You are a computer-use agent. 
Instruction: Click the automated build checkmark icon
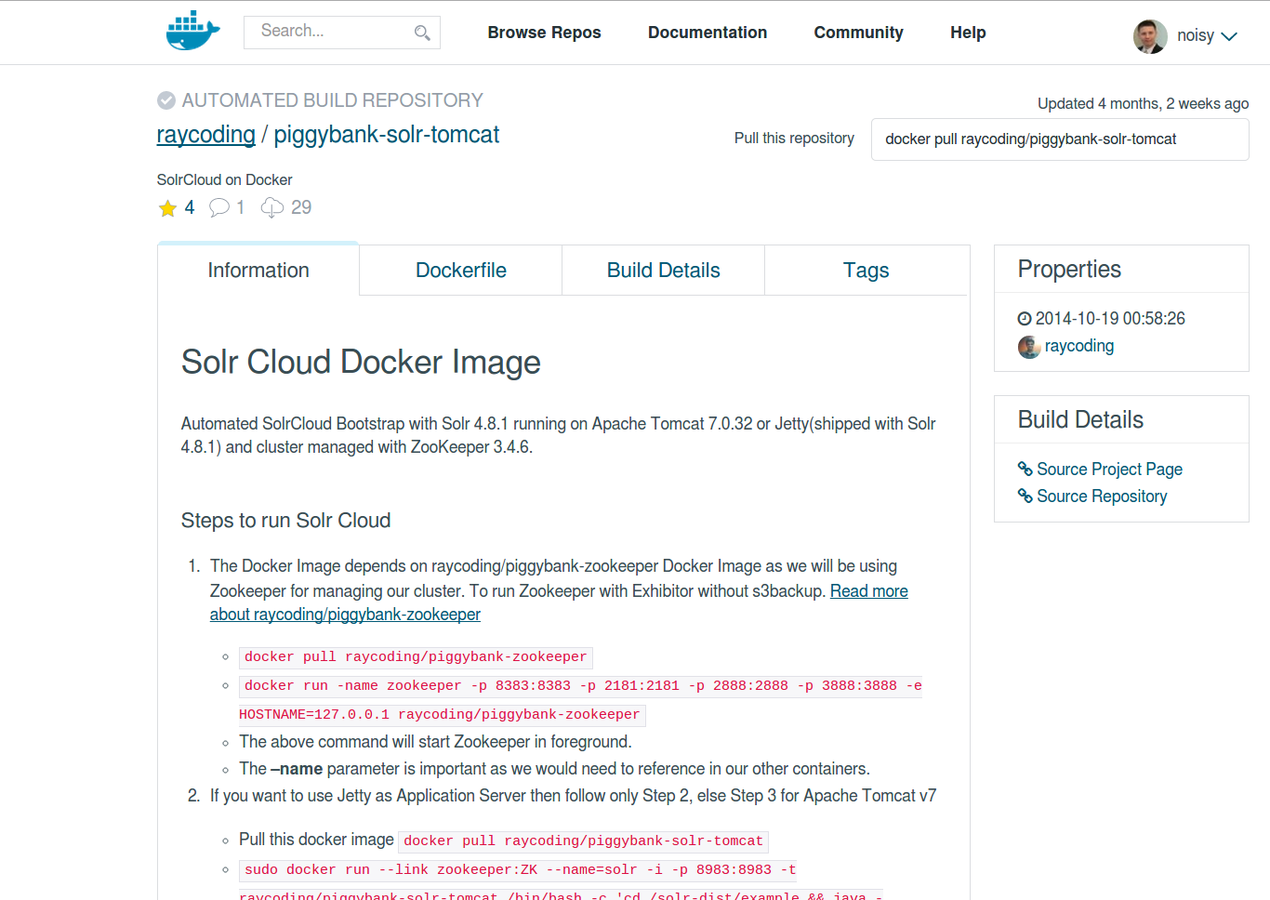click(x=167, y=100)
